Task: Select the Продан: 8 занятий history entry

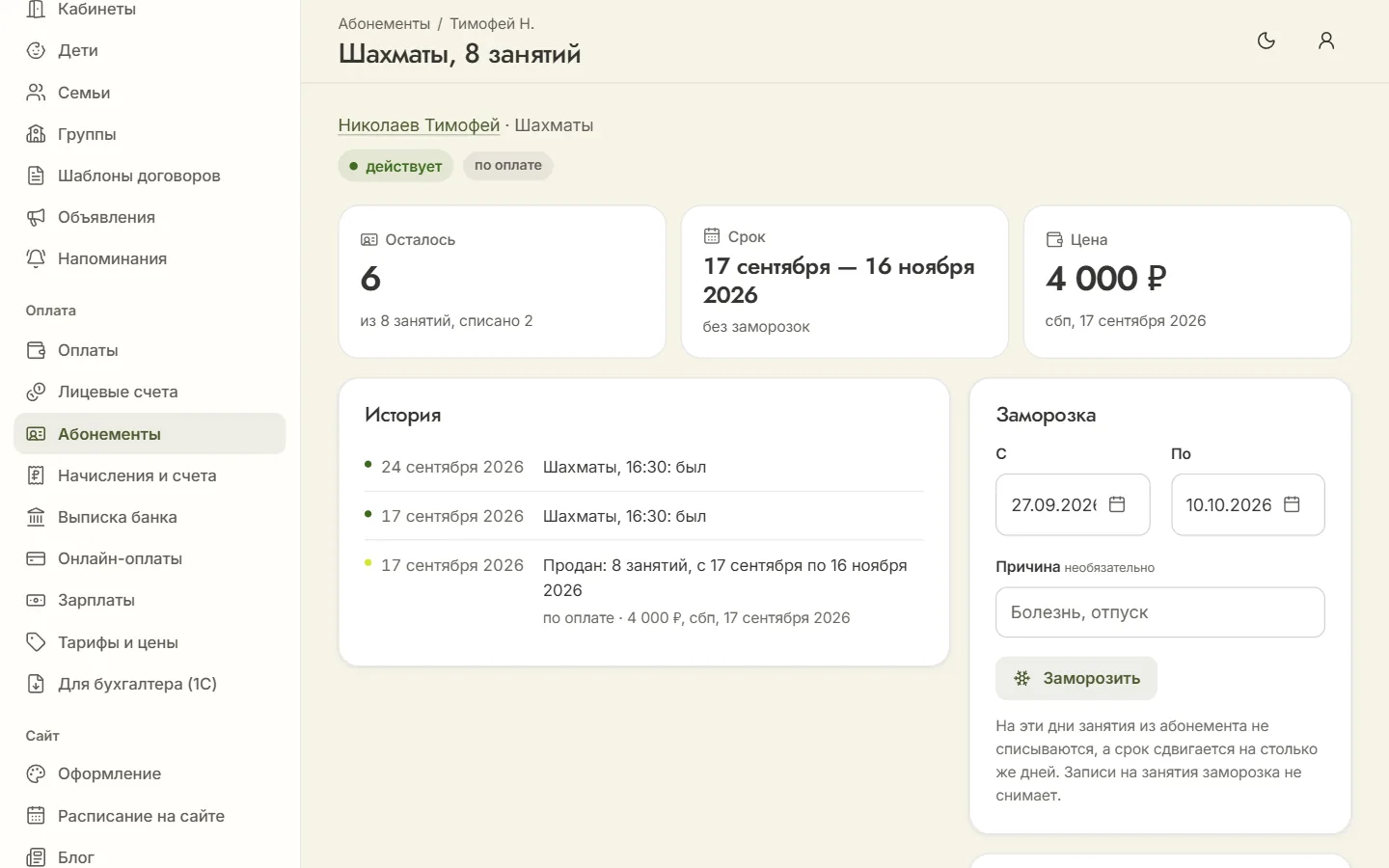Action: pos(644,591)
